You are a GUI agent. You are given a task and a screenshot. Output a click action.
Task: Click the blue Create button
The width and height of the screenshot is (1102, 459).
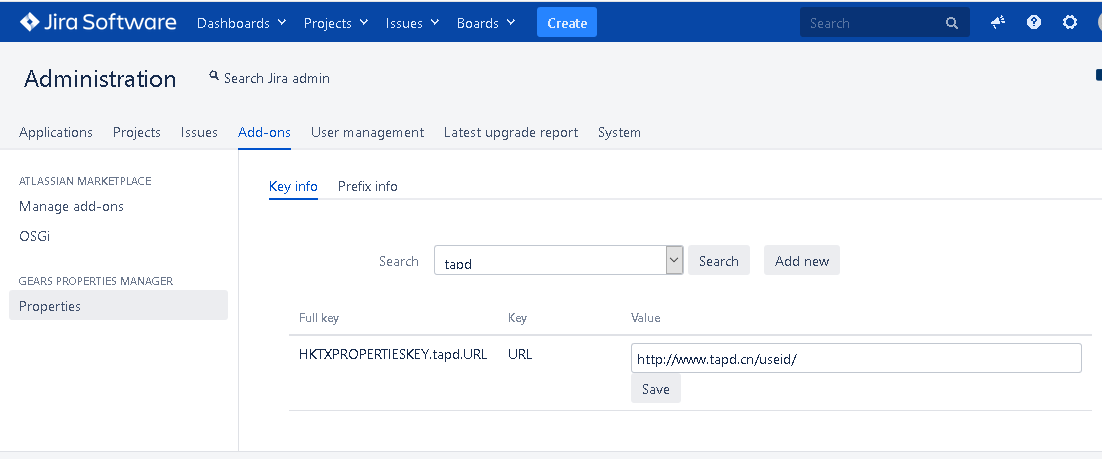tap(566, 22)
